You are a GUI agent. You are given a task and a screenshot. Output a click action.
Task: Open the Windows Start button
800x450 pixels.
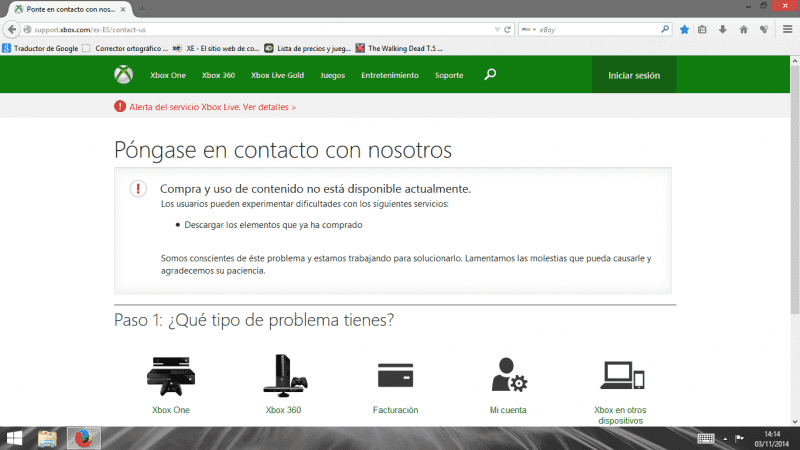14,438
